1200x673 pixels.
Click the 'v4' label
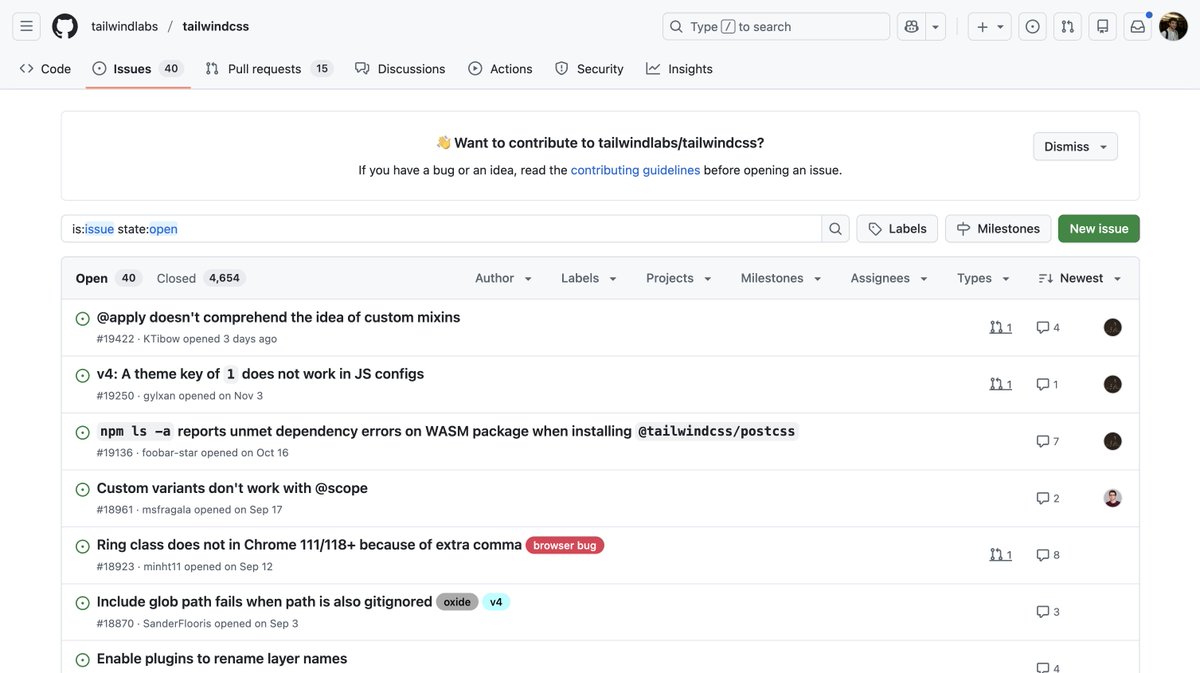tap(496, 602)
